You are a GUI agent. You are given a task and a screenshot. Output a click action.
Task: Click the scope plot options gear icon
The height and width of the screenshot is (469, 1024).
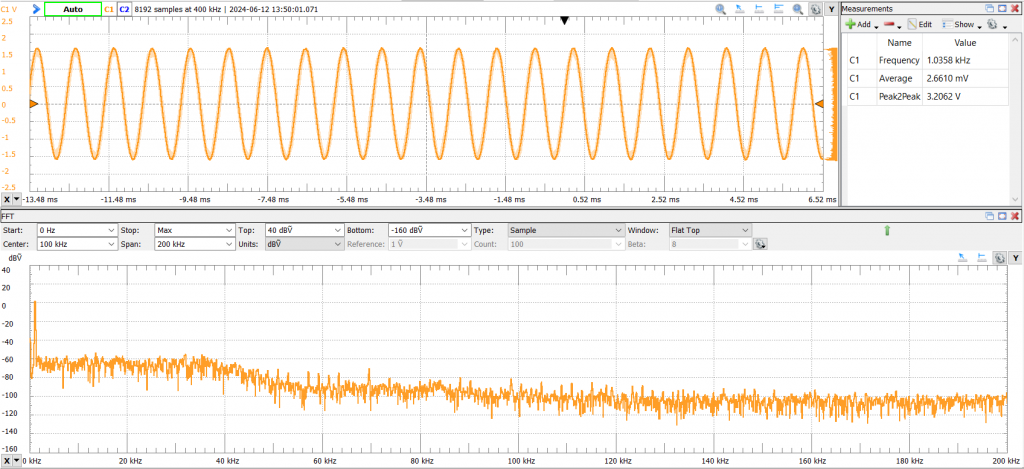[x=815, y=8]
